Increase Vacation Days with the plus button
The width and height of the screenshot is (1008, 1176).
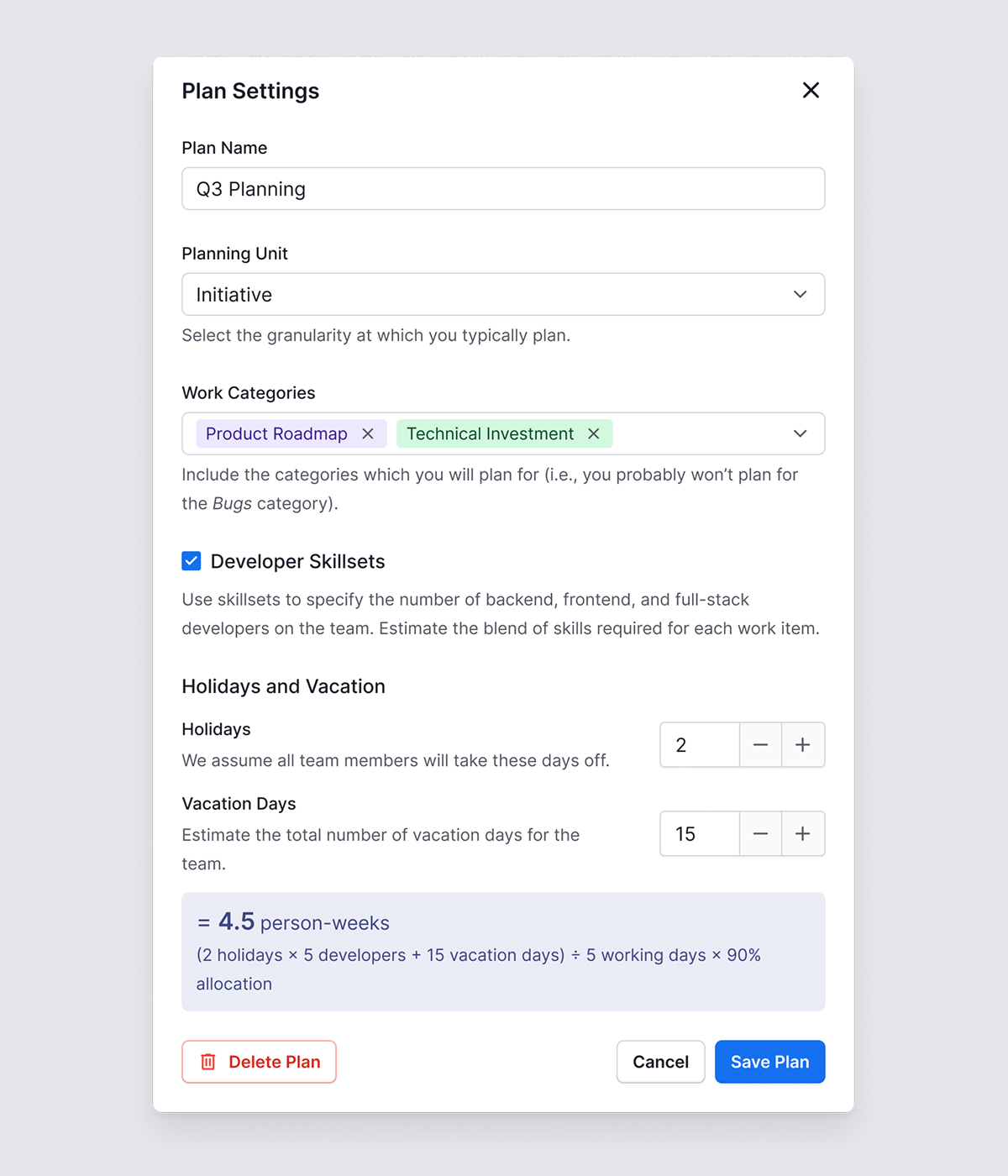pyautogui.click(x=802, y=833)
